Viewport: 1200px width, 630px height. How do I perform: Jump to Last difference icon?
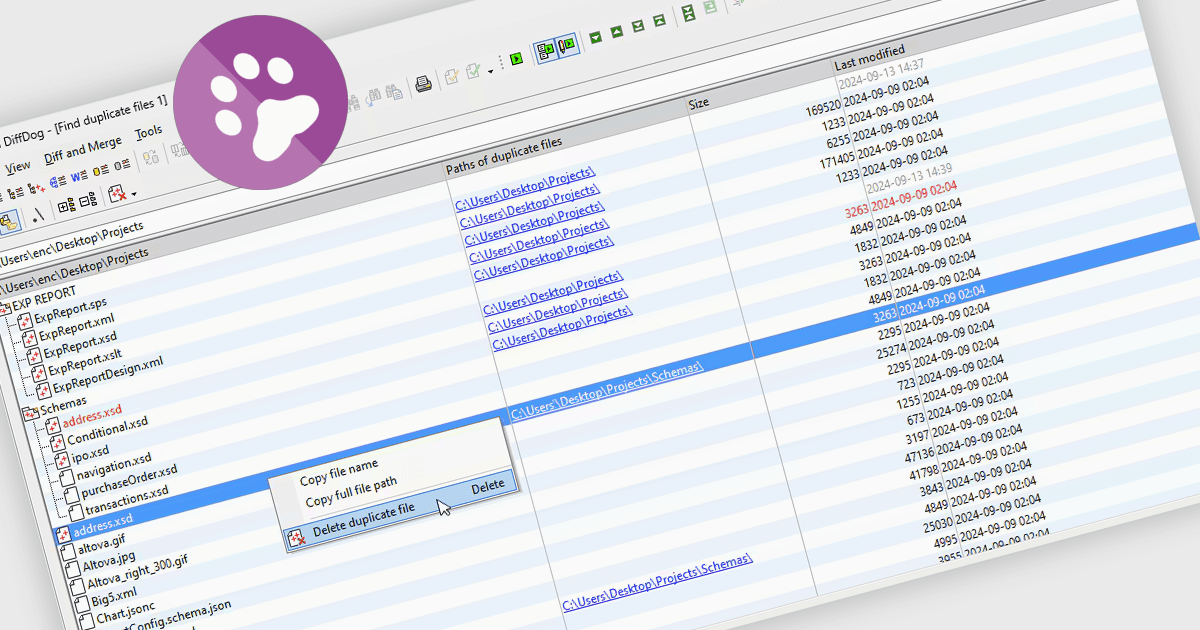point(638,26)
